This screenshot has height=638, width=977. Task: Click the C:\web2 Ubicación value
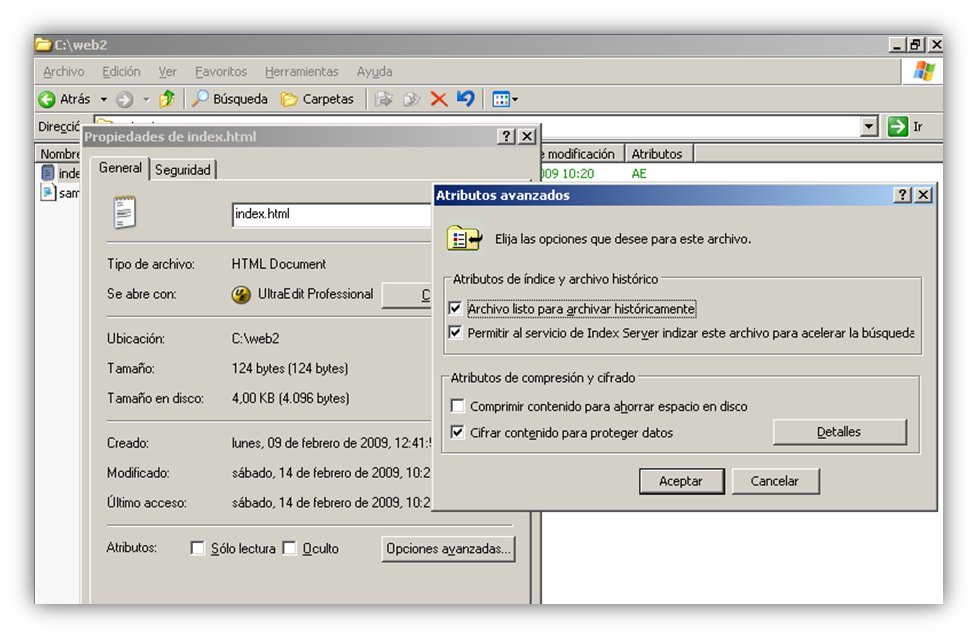pos(255,339)
